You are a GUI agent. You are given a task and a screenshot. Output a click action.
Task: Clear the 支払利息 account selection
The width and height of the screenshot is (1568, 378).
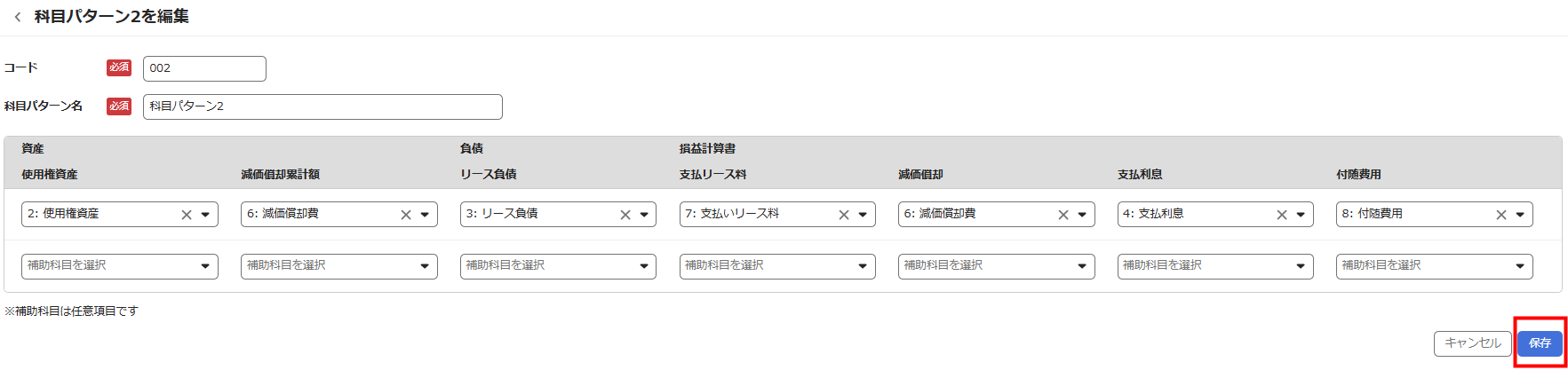coord(1282,215)
